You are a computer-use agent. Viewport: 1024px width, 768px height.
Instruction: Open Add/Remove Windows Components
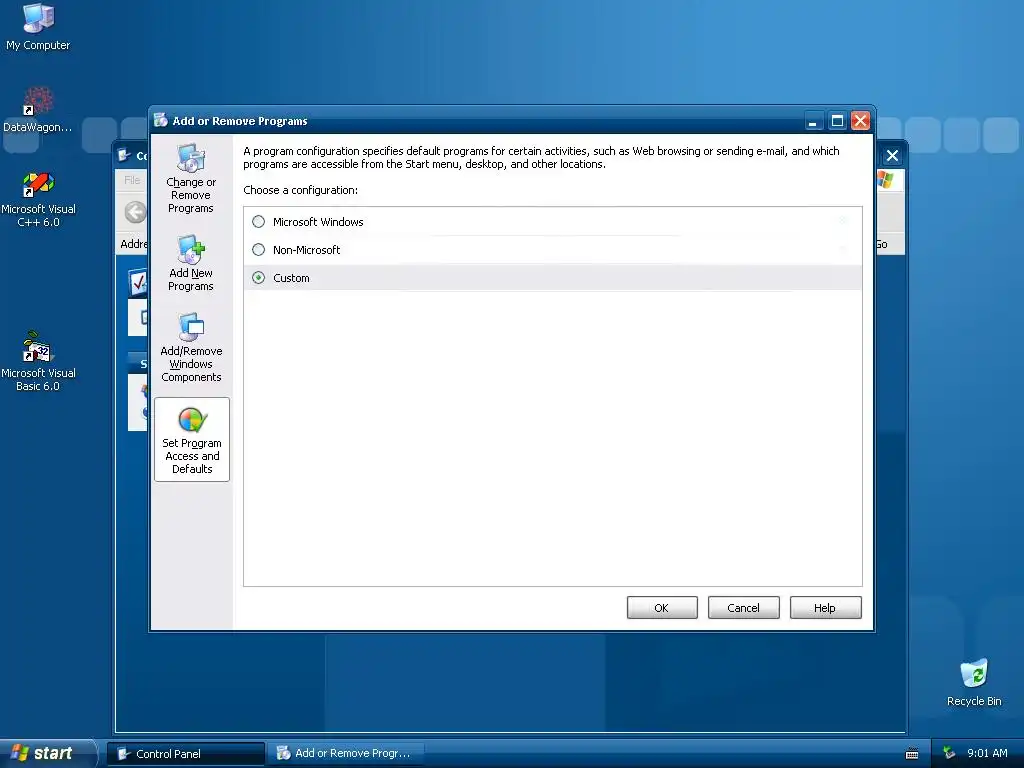[191, 347]
